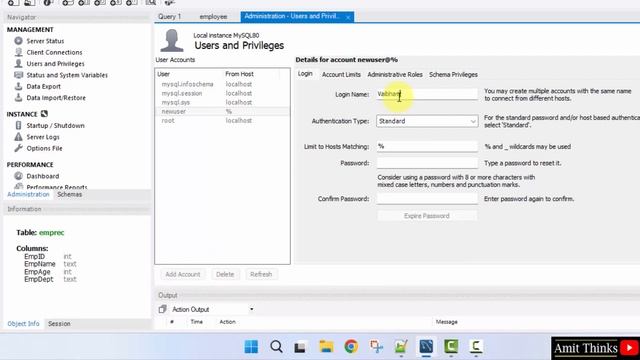Image resolution: width=640 pixels, height=360 pixels.
Task: Click the Password field
Action: (427, 163)
